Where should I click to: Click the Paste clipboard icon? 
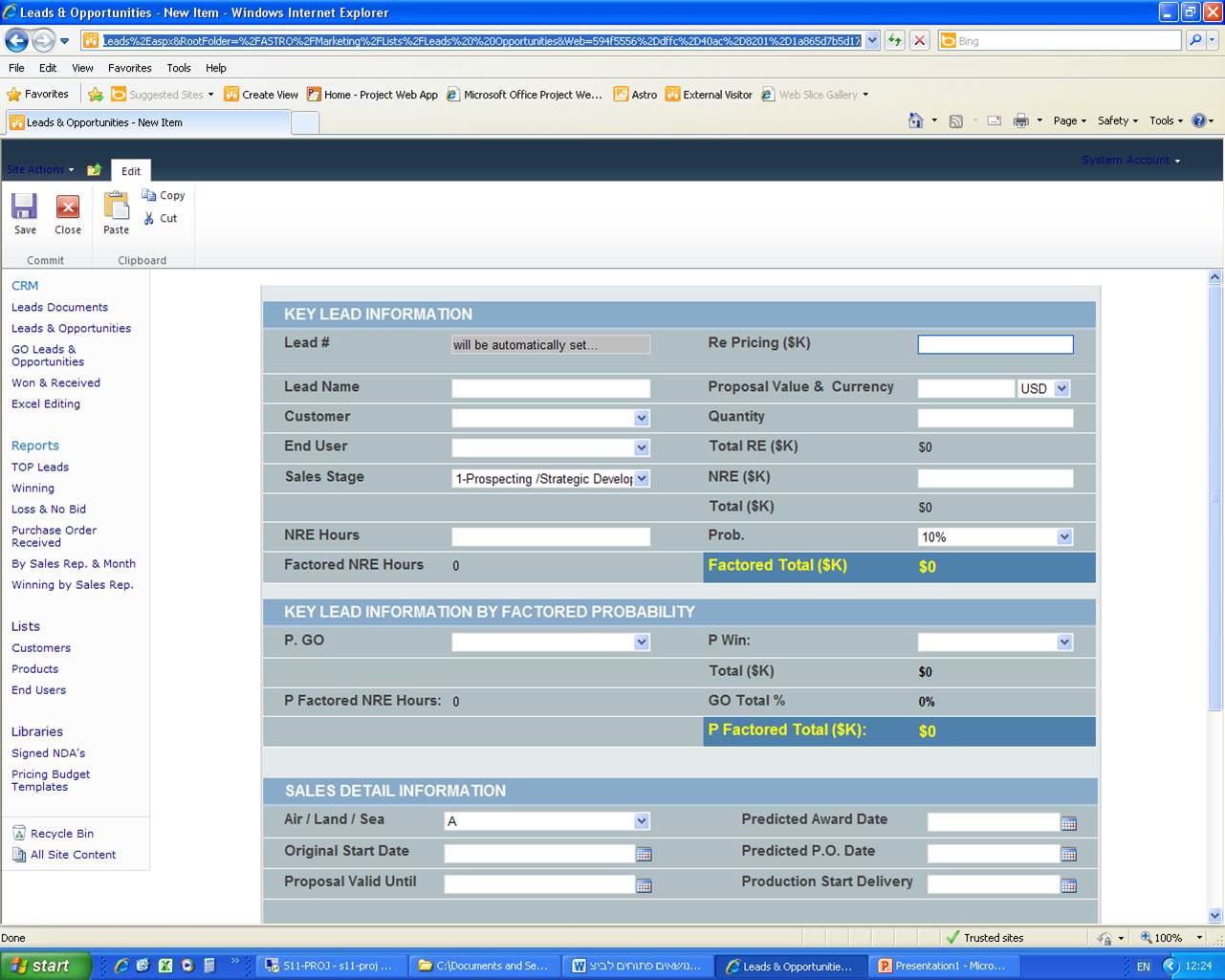(x=116, y=206)
